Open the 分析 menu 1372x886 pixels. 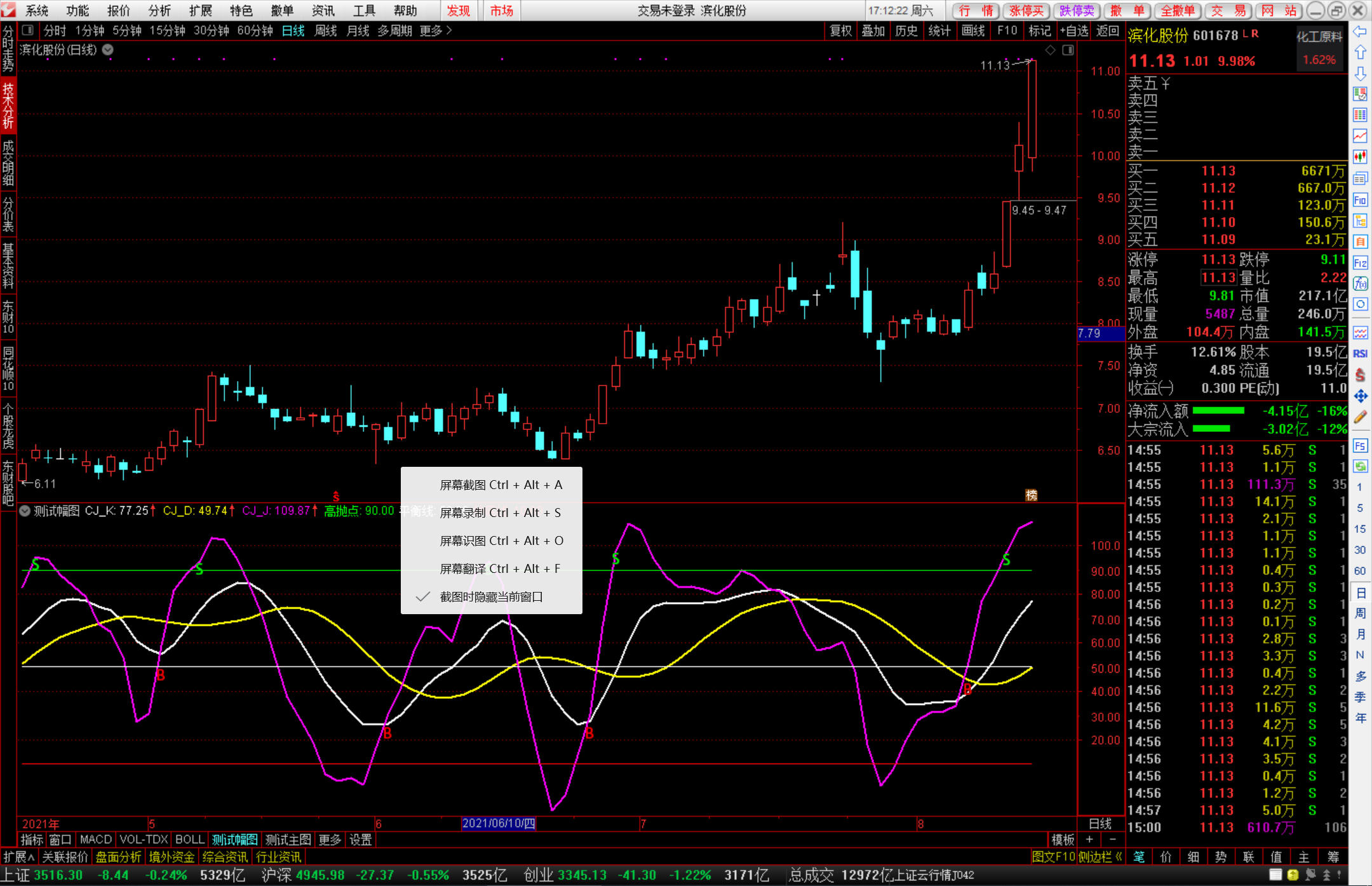point(159,11)
